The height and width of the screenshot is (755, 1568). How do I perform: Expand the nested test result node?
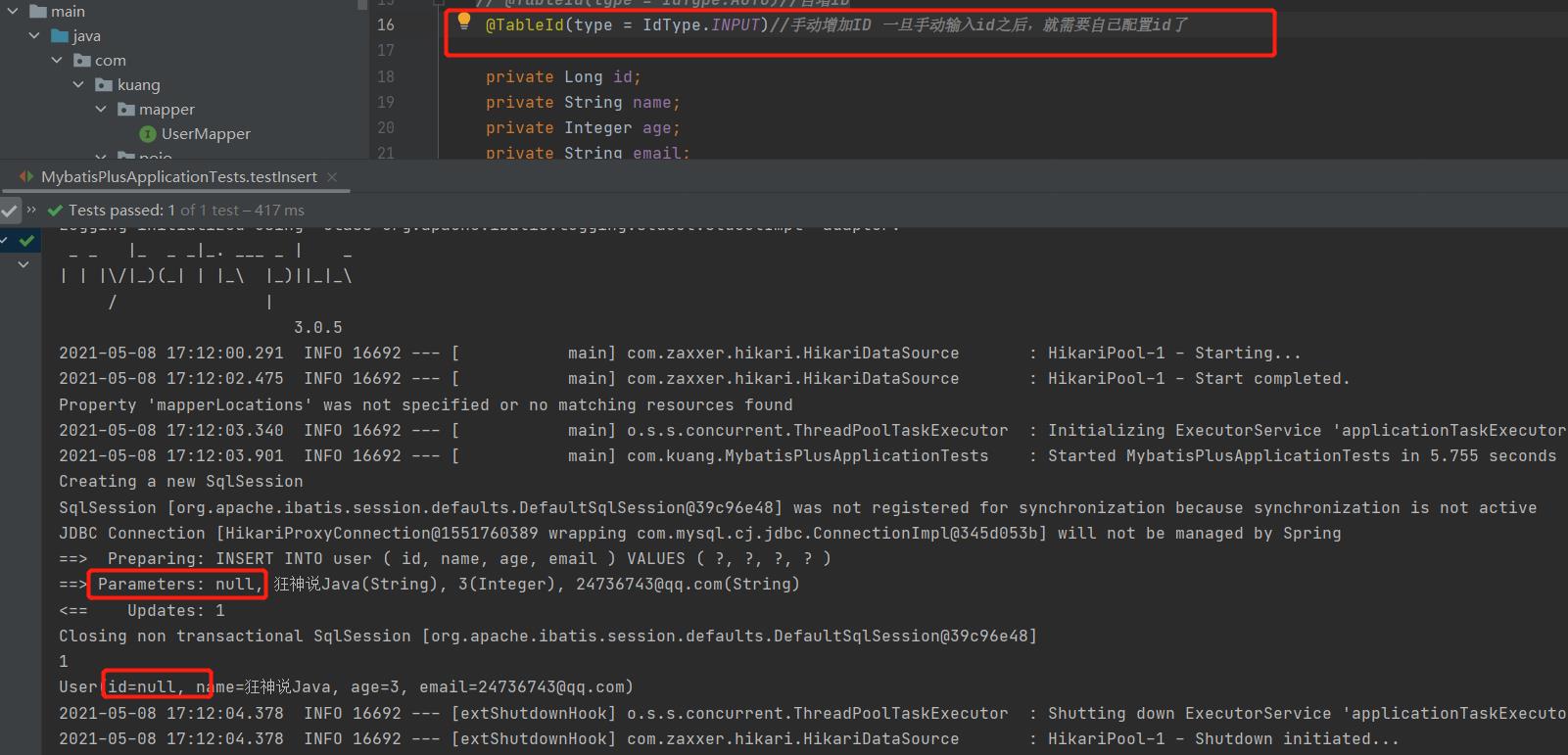(x=24, y=264)
